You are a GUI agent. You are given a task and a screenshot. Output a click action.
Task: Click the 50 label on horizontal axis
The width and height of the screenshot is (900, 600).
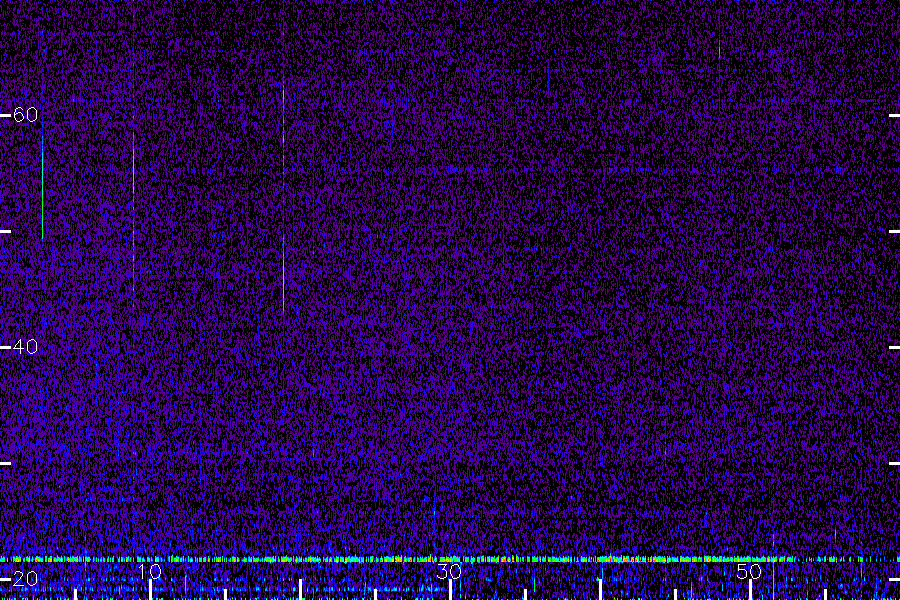pos(749,571)
